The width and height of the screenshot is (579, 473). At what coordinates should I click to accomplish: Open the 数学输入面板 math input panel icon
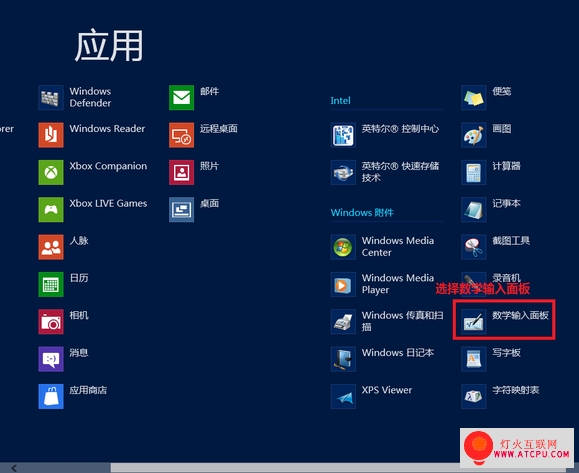[474, 322]
